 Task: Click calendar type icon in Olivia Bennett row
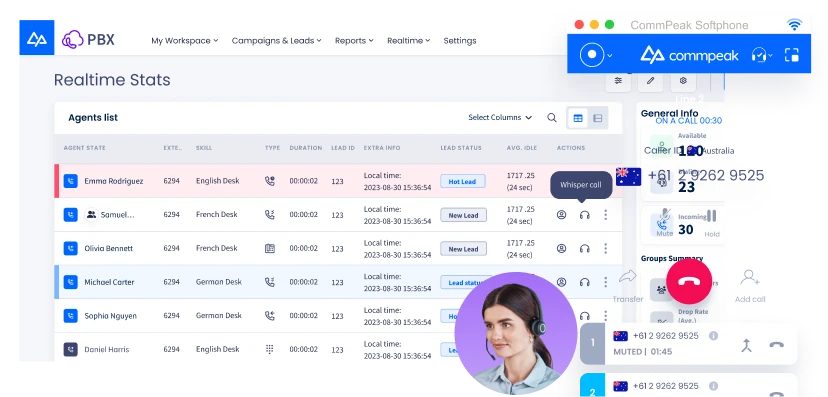[x=270, y=248]
